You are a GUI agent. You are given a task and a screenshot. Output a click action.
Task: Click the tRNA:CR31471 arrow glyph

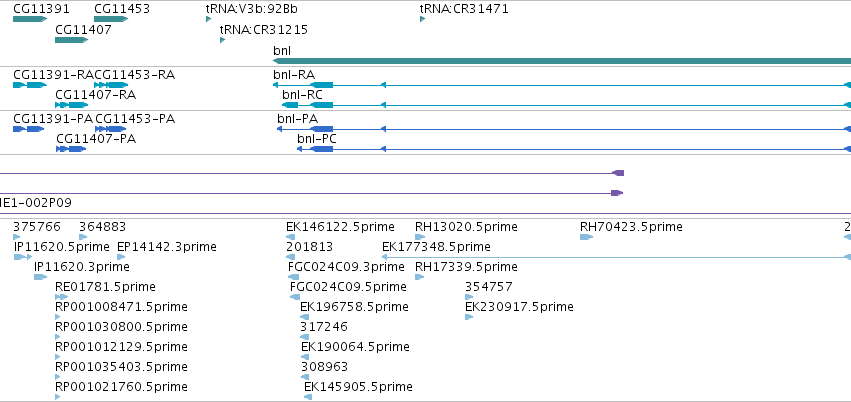coord(423,19)
